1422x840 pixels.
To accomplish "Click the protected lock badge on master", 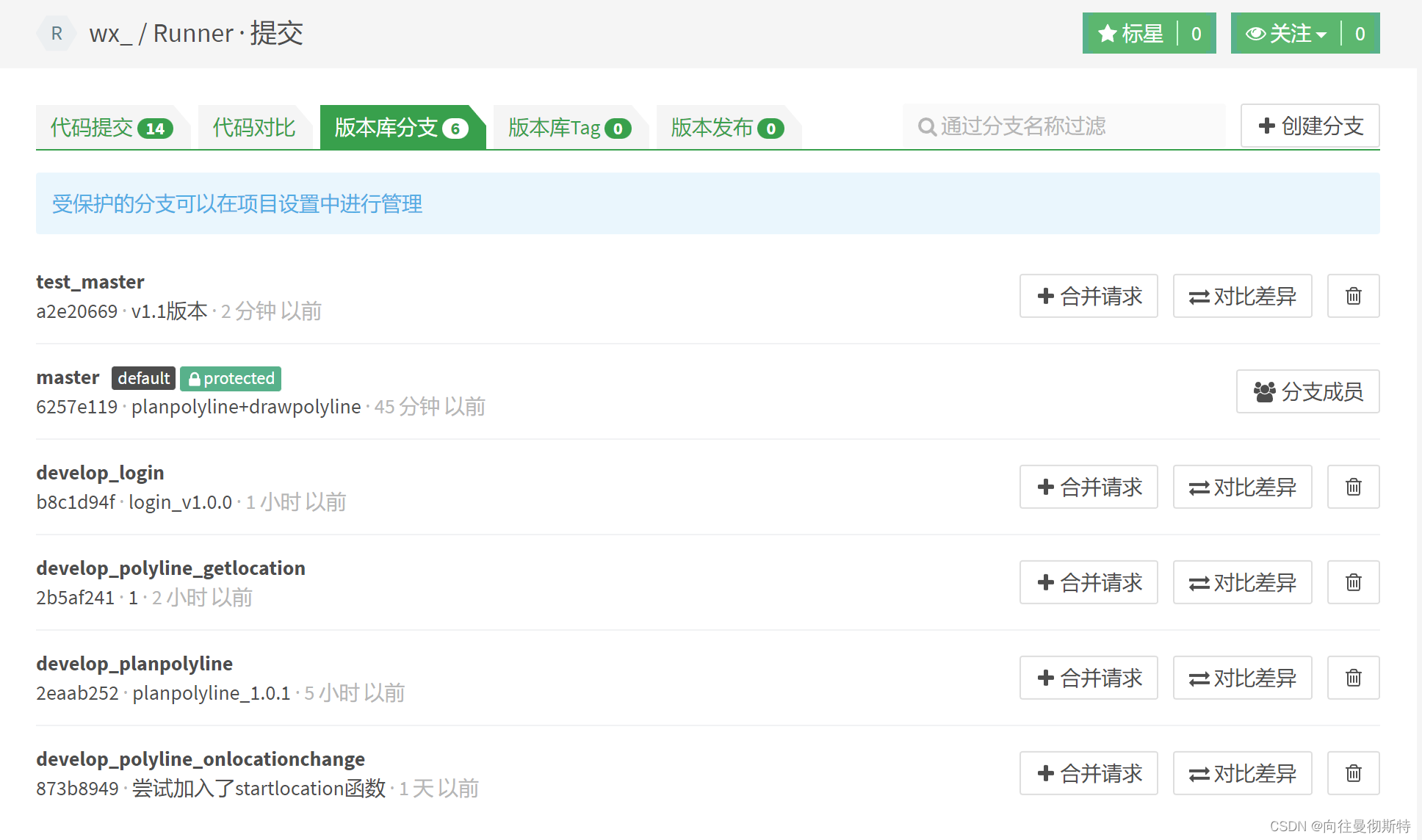I will (231, 378).
